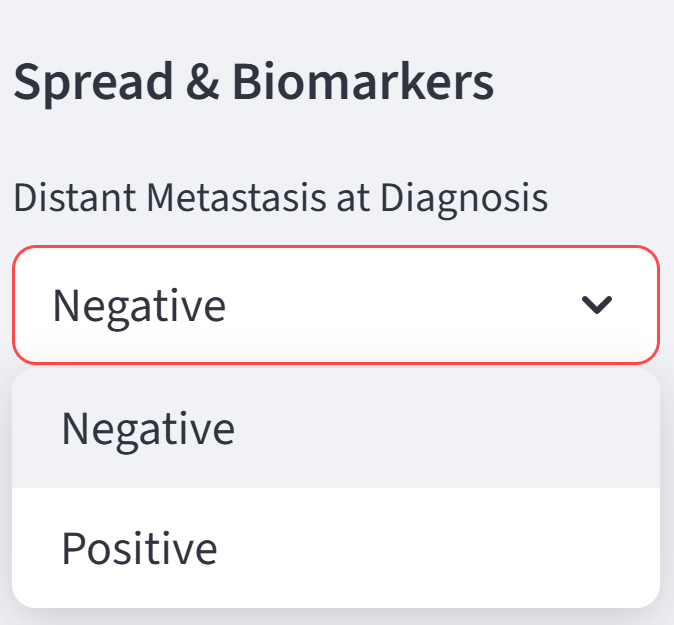Collapse the list using the down-arrow icon
The image size is (674, 625).
(x=597, y=305)
